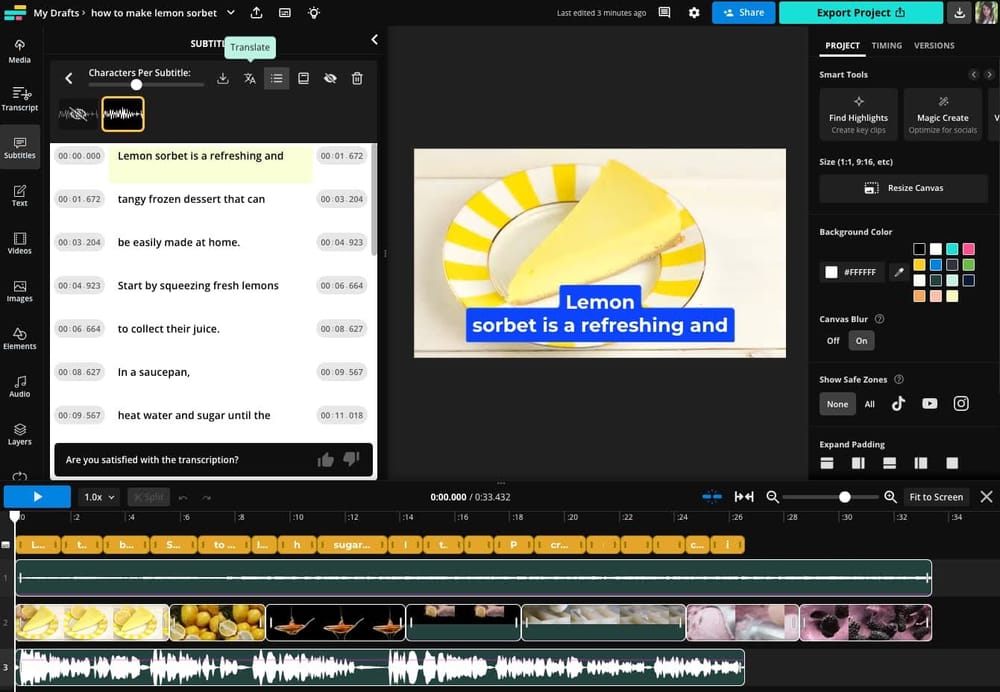This screenshot has width=1000, height=692.
Task: Toggle Canvas Blur on
Action: pyautogui.click(x=861, y=340)
